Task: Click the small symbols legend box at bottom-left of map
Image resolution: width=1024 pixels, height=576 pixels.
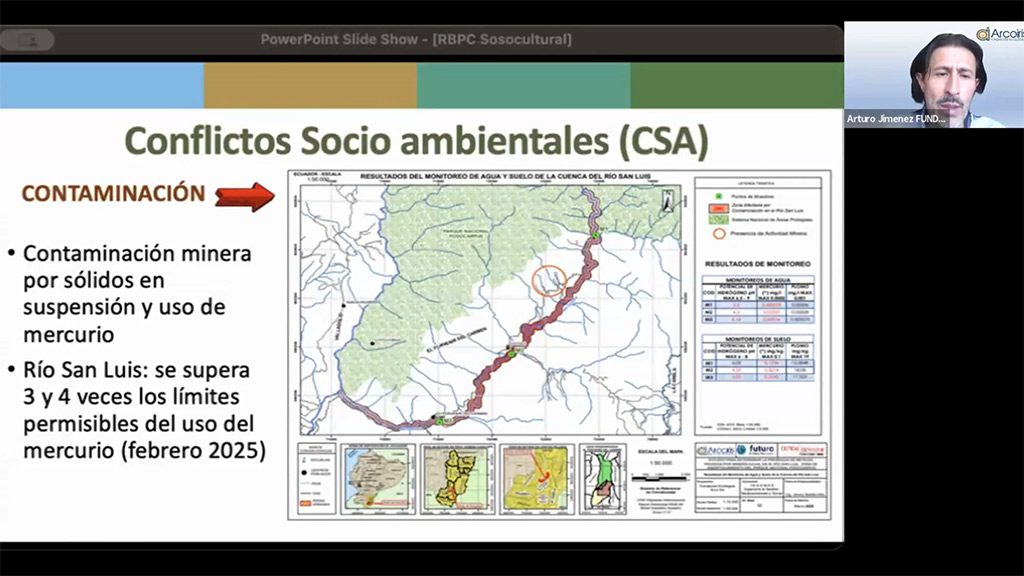Action: coord(317,479)
